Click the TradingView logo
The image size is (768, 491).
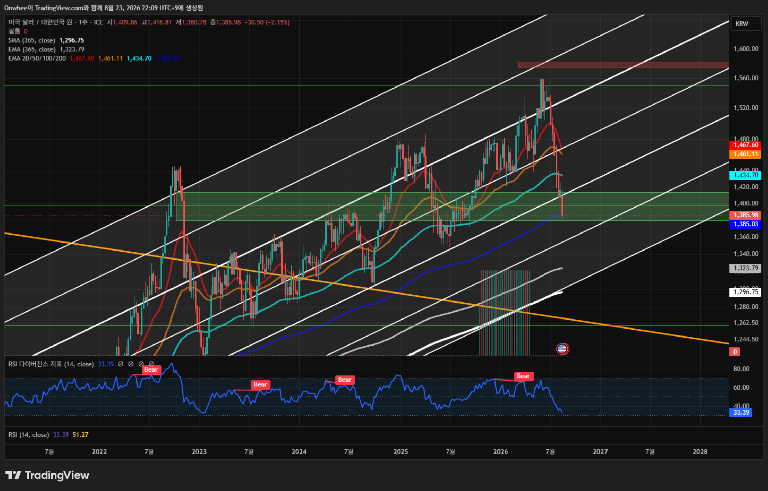47,475
